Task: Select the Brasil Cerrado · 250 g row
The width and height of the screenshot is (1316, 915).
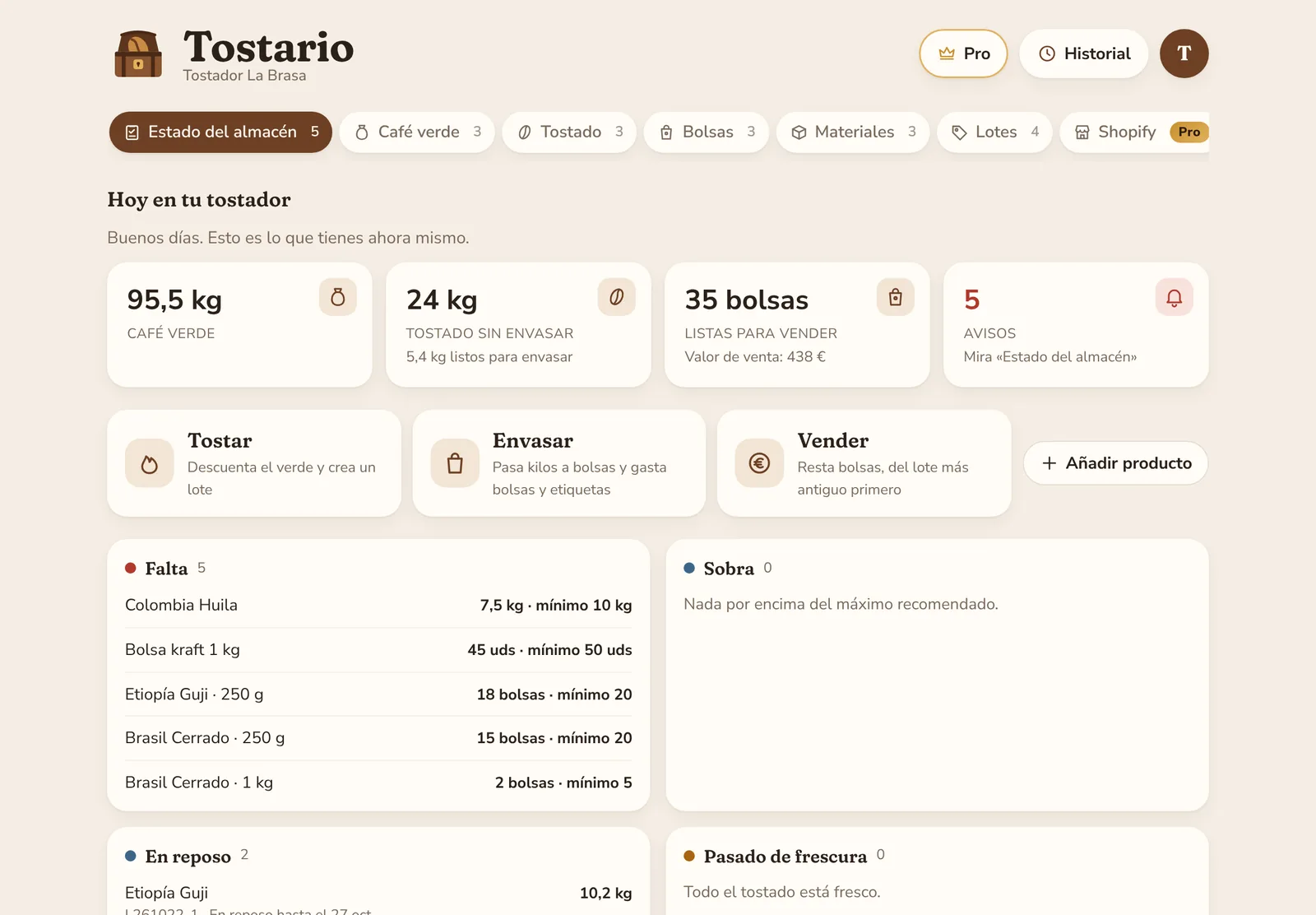Action: click(x=378, y=738)
